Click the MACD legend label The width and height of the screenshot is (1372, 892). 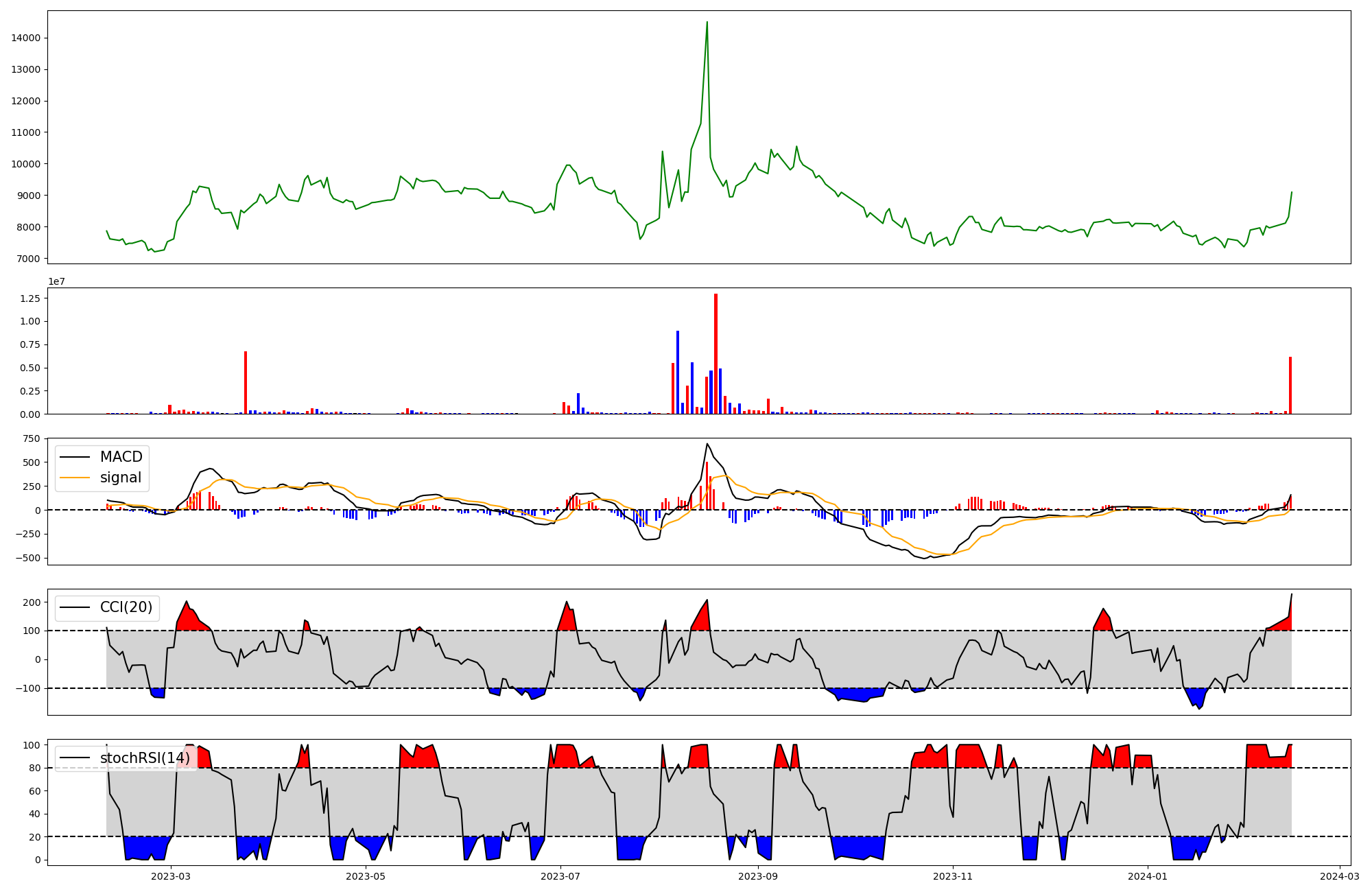tap(121, 457)
